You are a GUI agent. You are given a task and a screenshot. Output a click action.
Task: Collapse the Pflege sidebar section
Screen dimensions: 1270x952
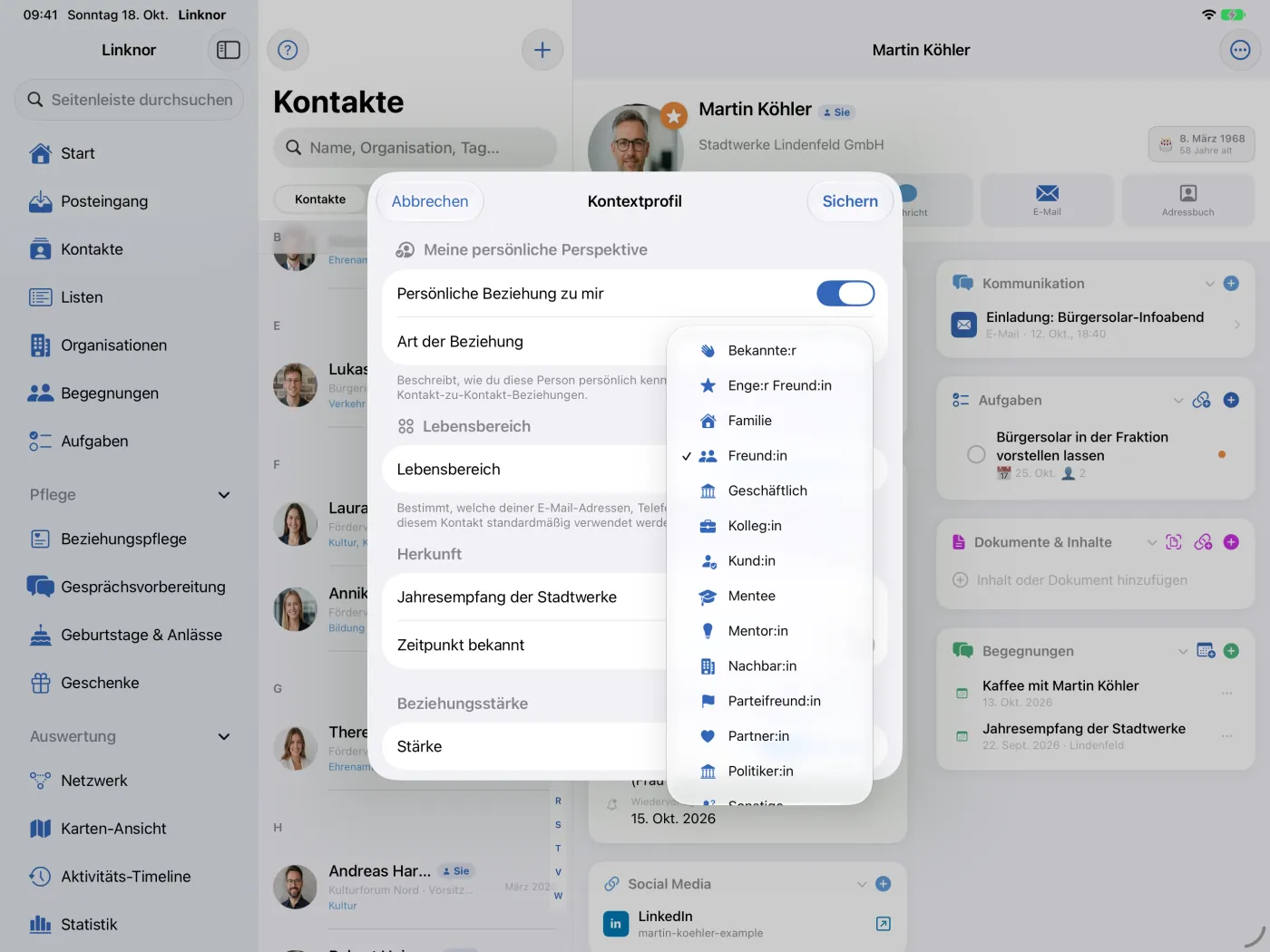[224, 495]
